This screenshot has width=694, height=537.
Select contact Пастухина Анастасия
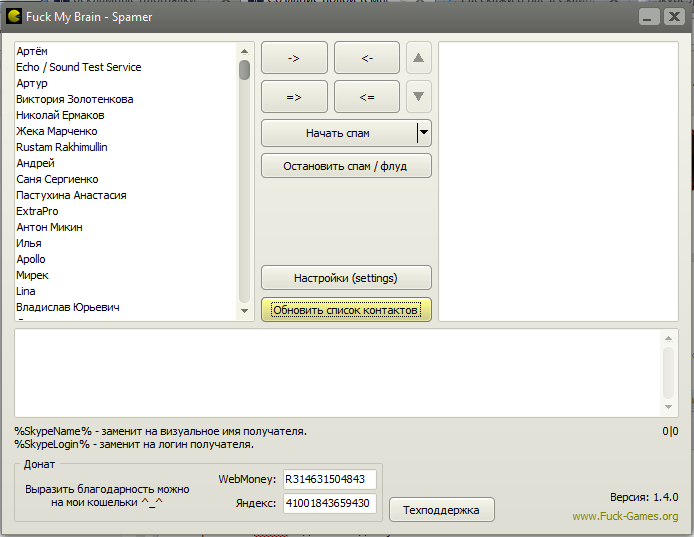click(x=71, y=195)
